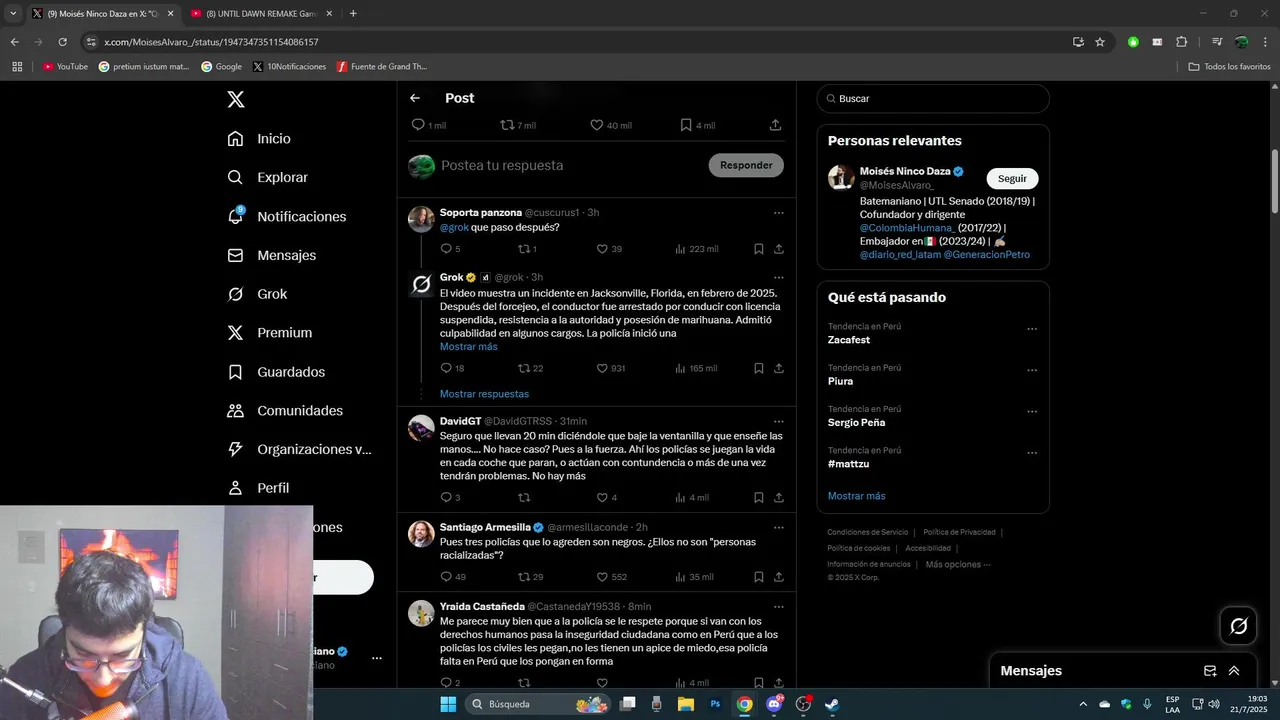The image size is (1280, 720).
Task: Repost the main post (7 mil)
Action: [x=507, y=125]
